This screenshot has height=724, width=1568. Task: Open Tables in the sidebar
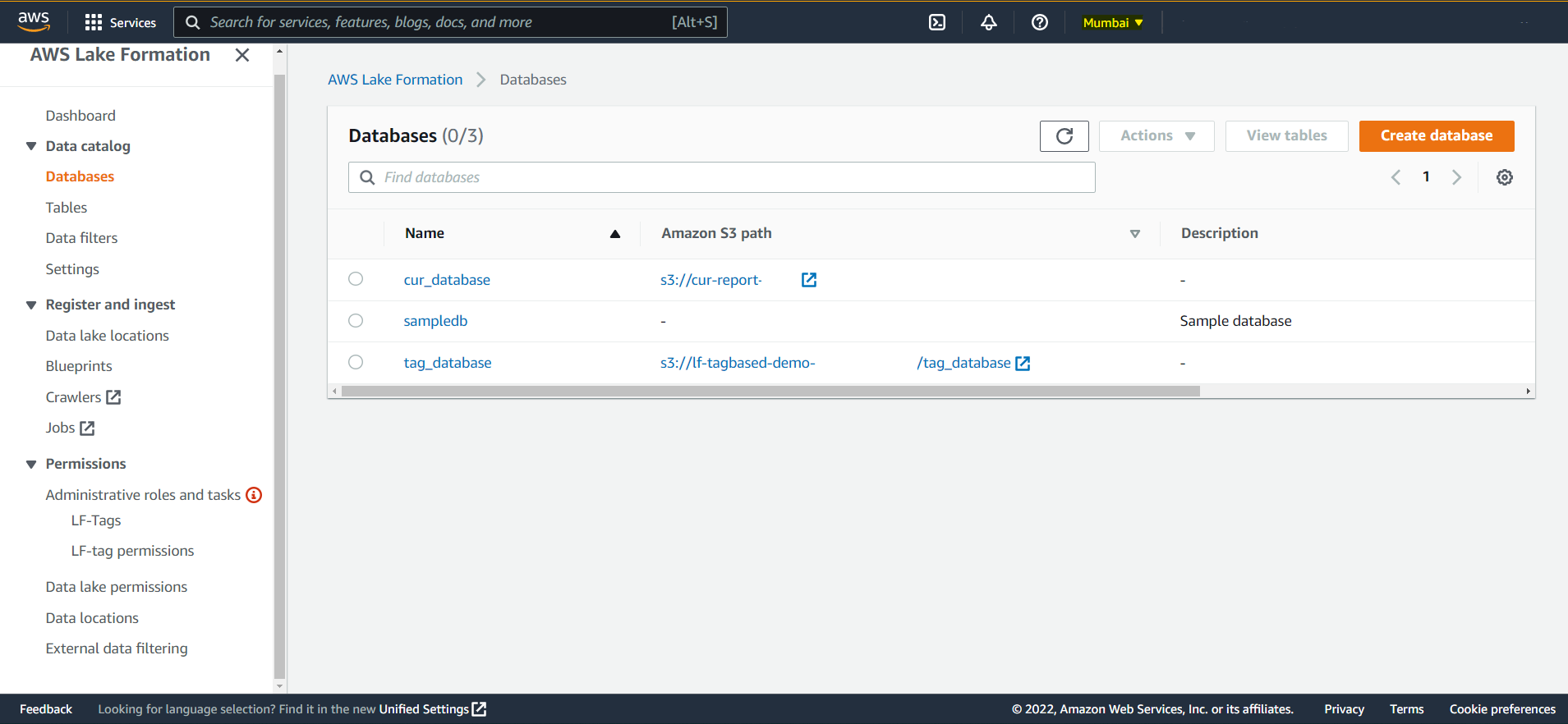pos(67,208)
